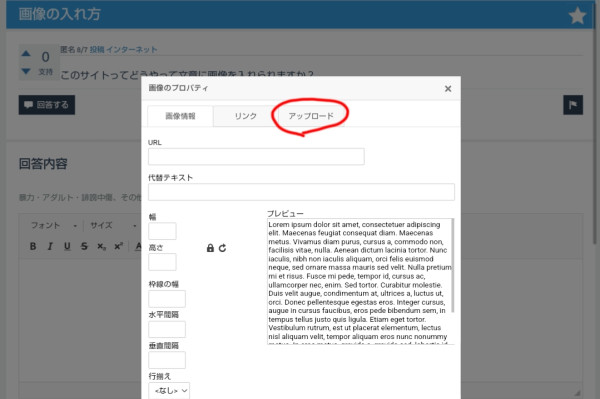Upvote the question with the up arrow
The width and height of the screenshot is (600, 399).
click(26, 53)
